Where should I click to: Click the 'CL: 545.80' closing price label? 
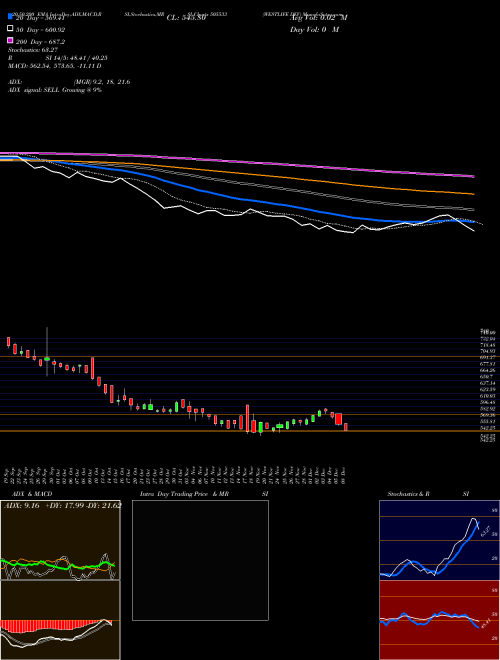point(186,18)
